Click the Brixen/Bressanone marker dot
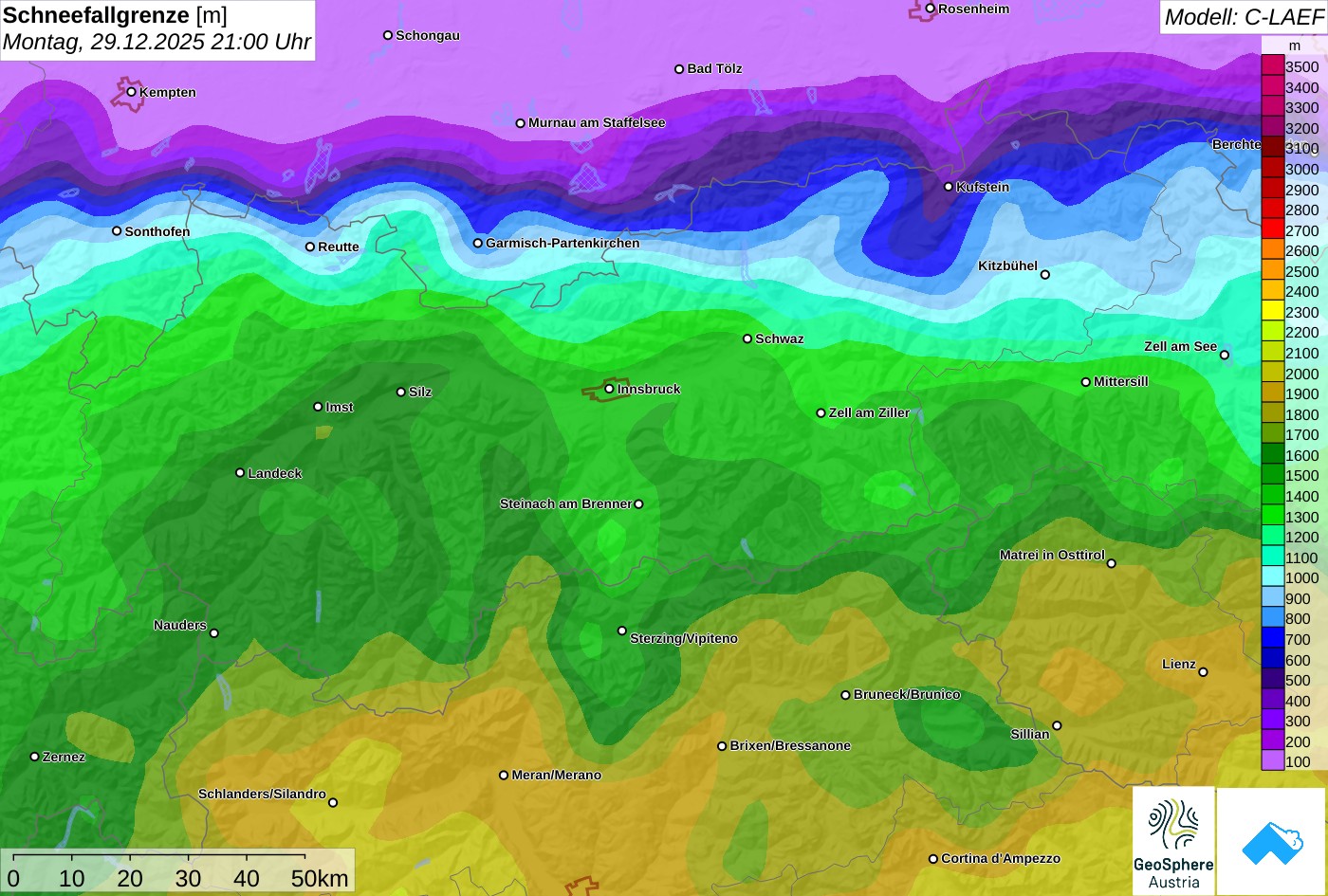 [x=722, y=746]
